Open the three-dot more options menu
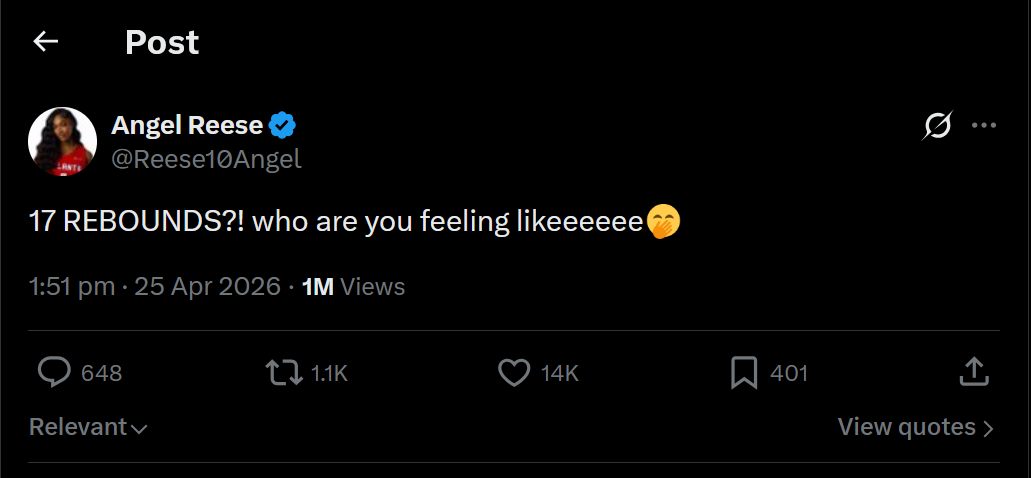 coord(984,126)
